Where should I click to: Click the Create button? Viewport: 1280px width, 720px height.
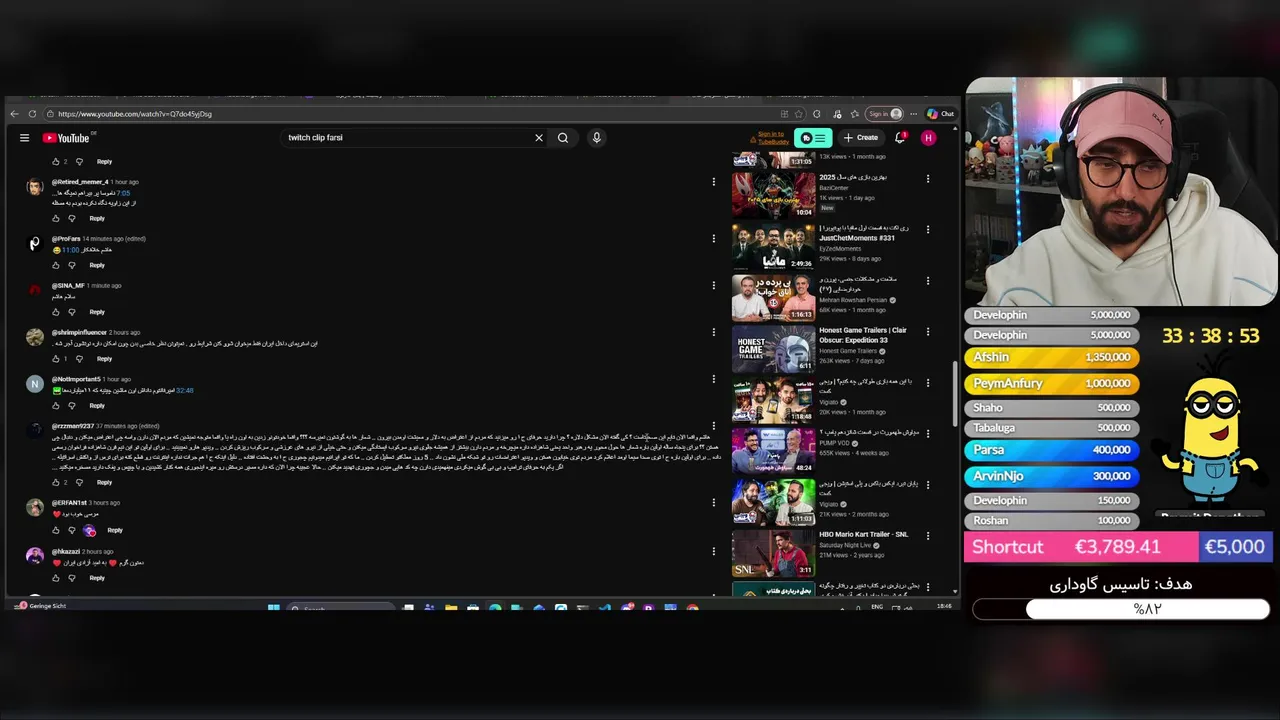(861, 138)
